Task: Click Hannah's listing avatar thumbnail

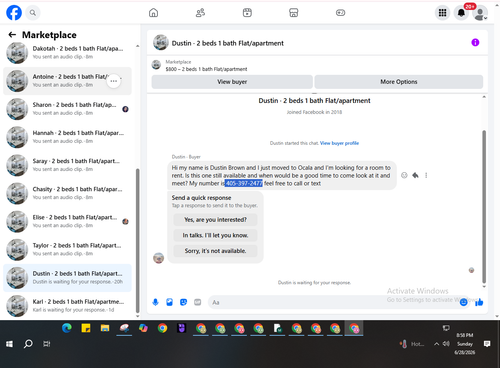Action: pos(17,137)
